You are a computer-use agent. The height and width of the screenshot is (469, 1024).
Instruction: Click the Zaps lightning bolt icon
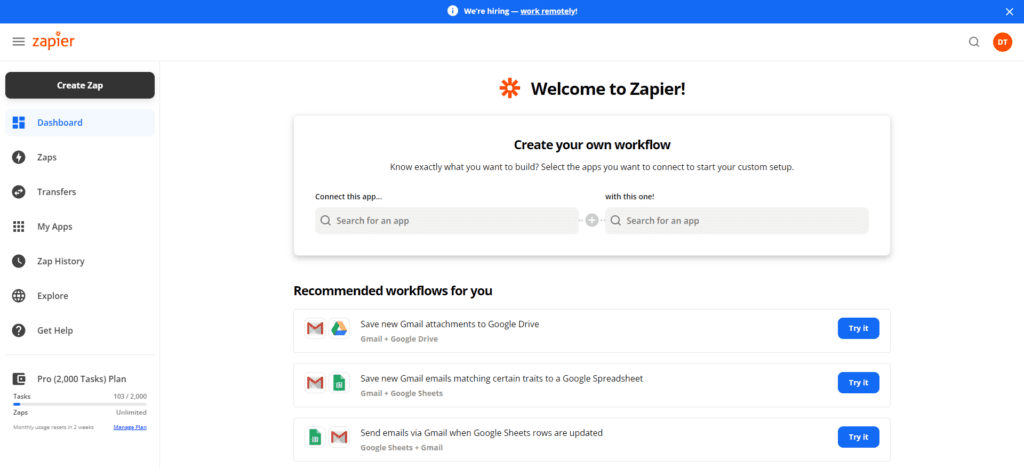[18, 157]
